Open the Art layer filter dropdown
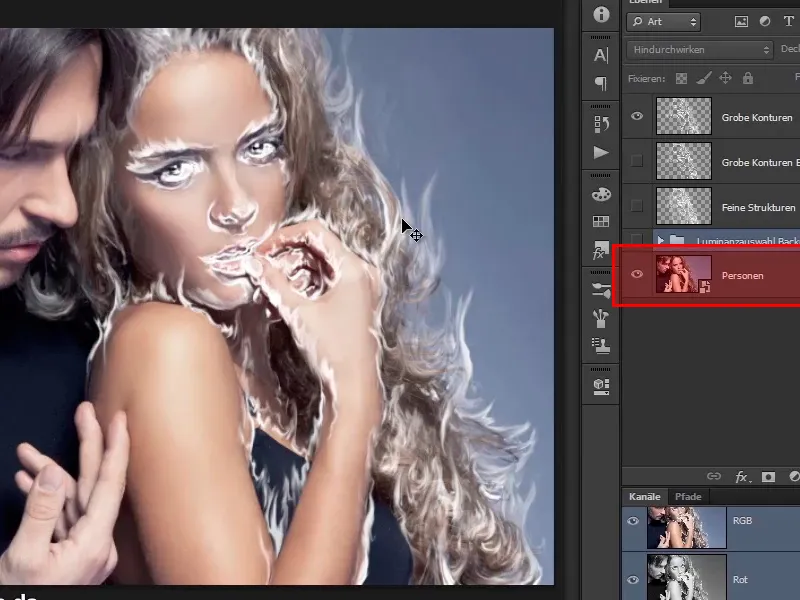The height and width of the screenshot is (600, 800). [663, 21]
